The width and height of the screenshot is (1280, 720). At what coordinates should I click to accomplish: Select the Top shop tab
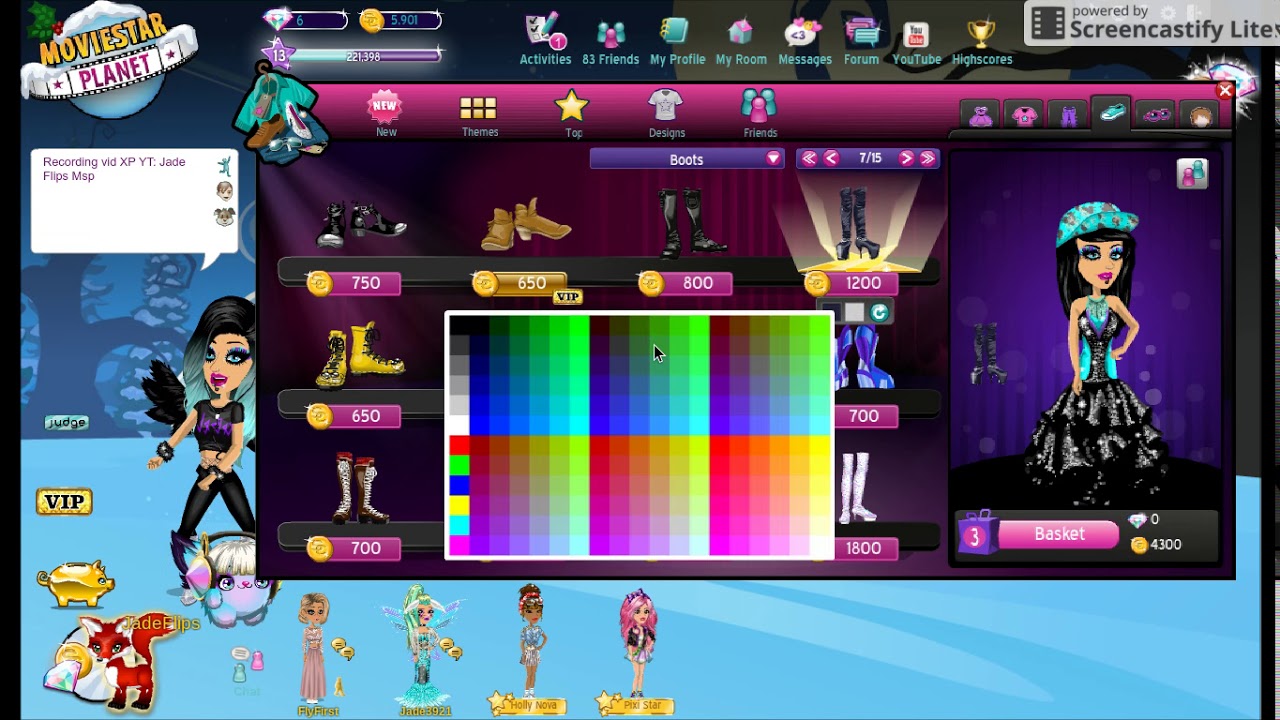pos(573,114)
